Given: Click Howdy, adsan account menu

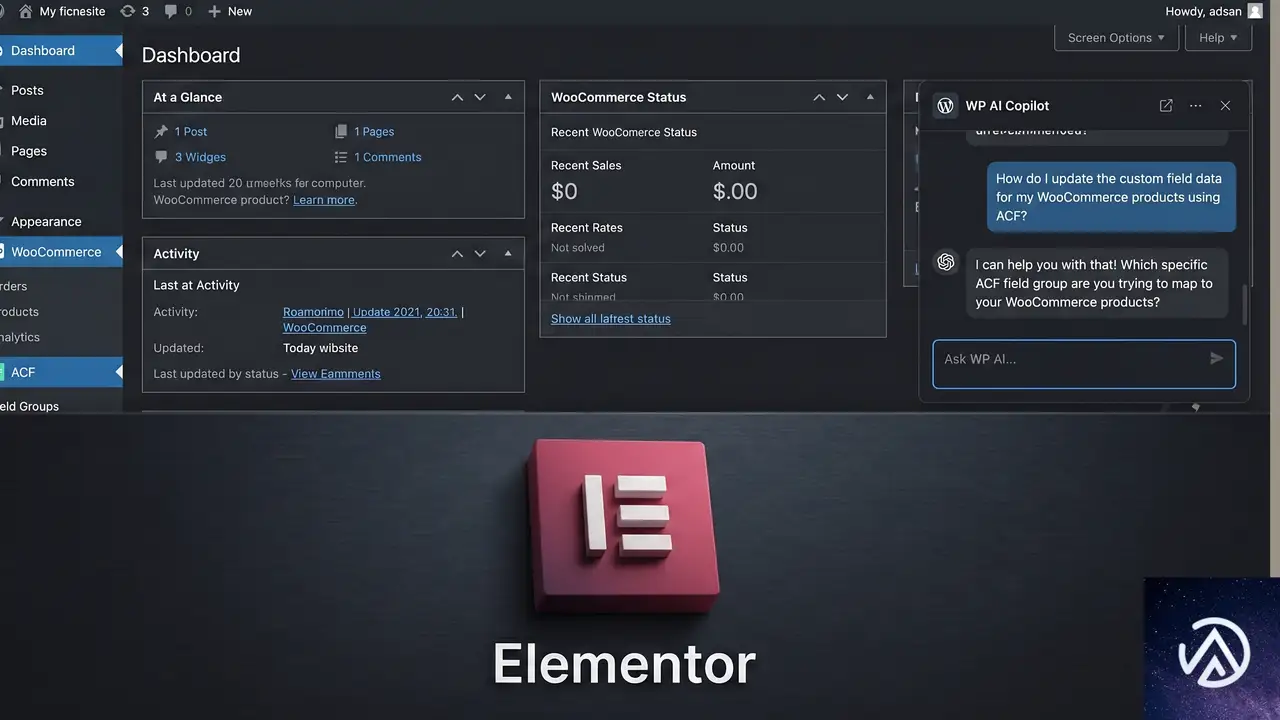Looking at the screenshot, I should click(x=1214, y=11).
